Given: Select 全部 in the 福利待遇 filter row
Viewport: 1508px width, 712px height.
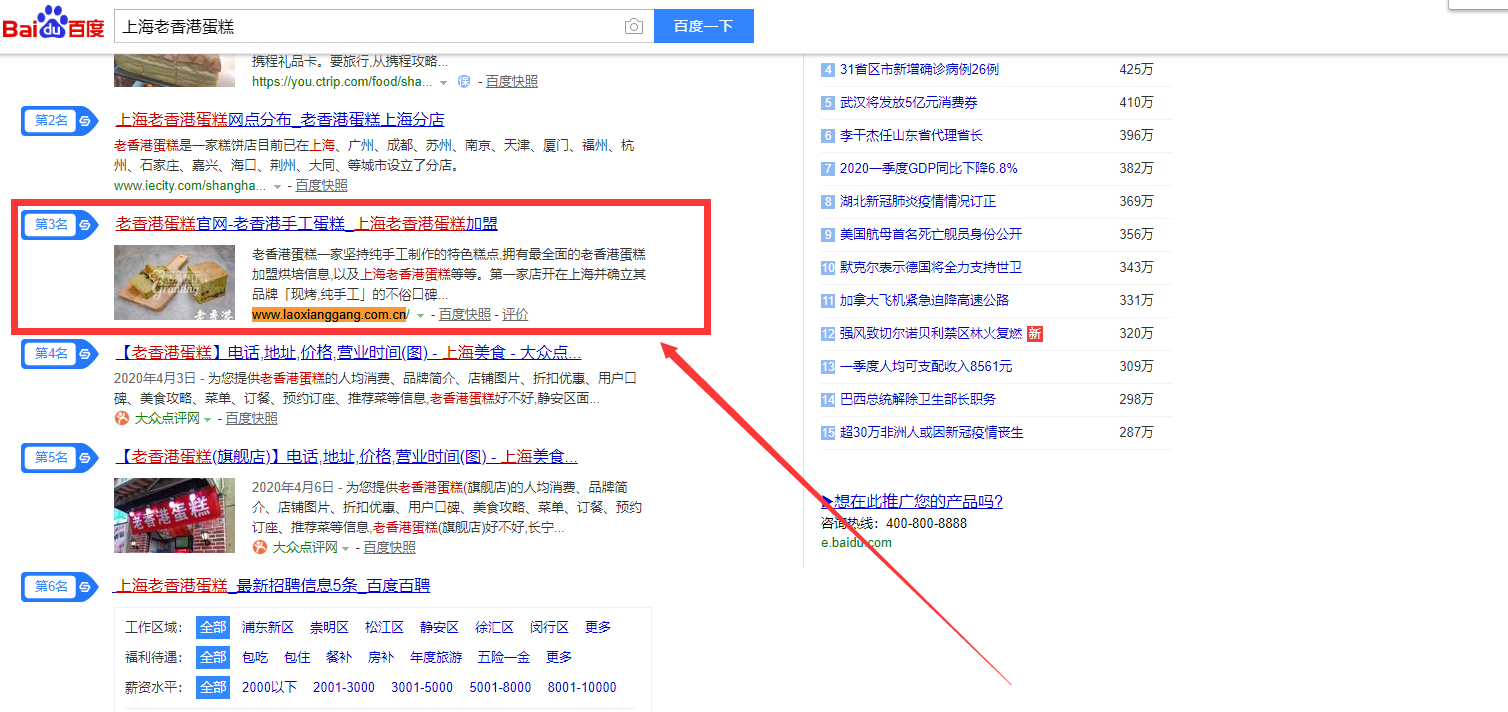Looking at the screenshot, I should [213, 657].
